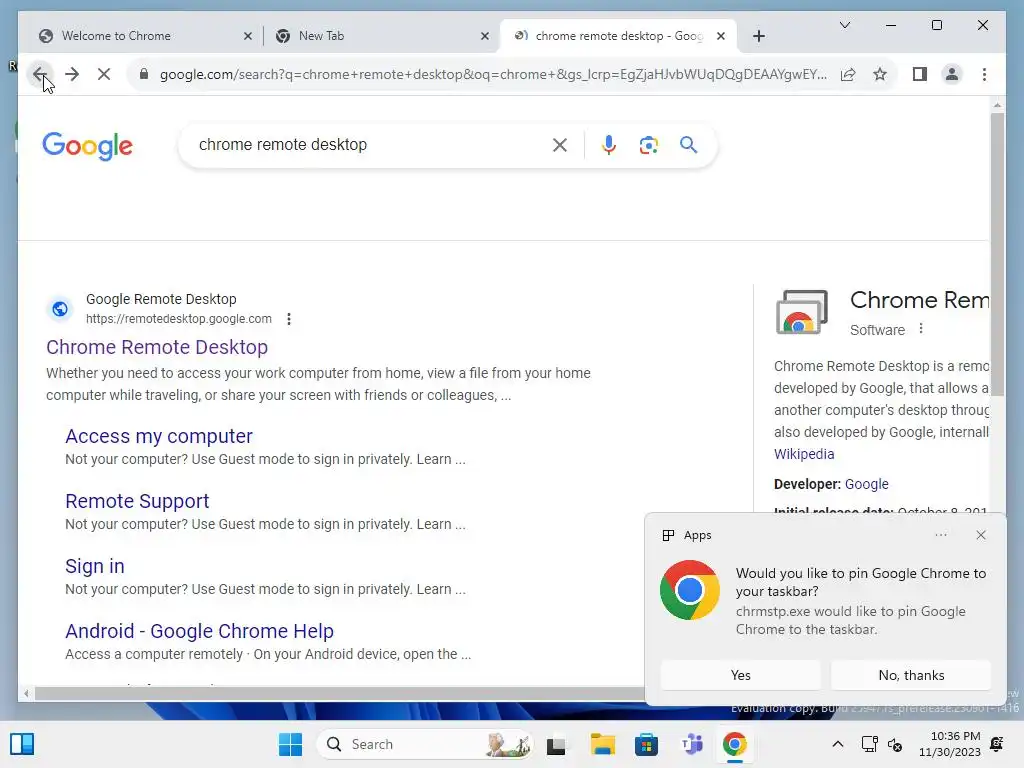1024x768 pixels.
Task: Open the Remote Support link
Action: coord(137,501)
